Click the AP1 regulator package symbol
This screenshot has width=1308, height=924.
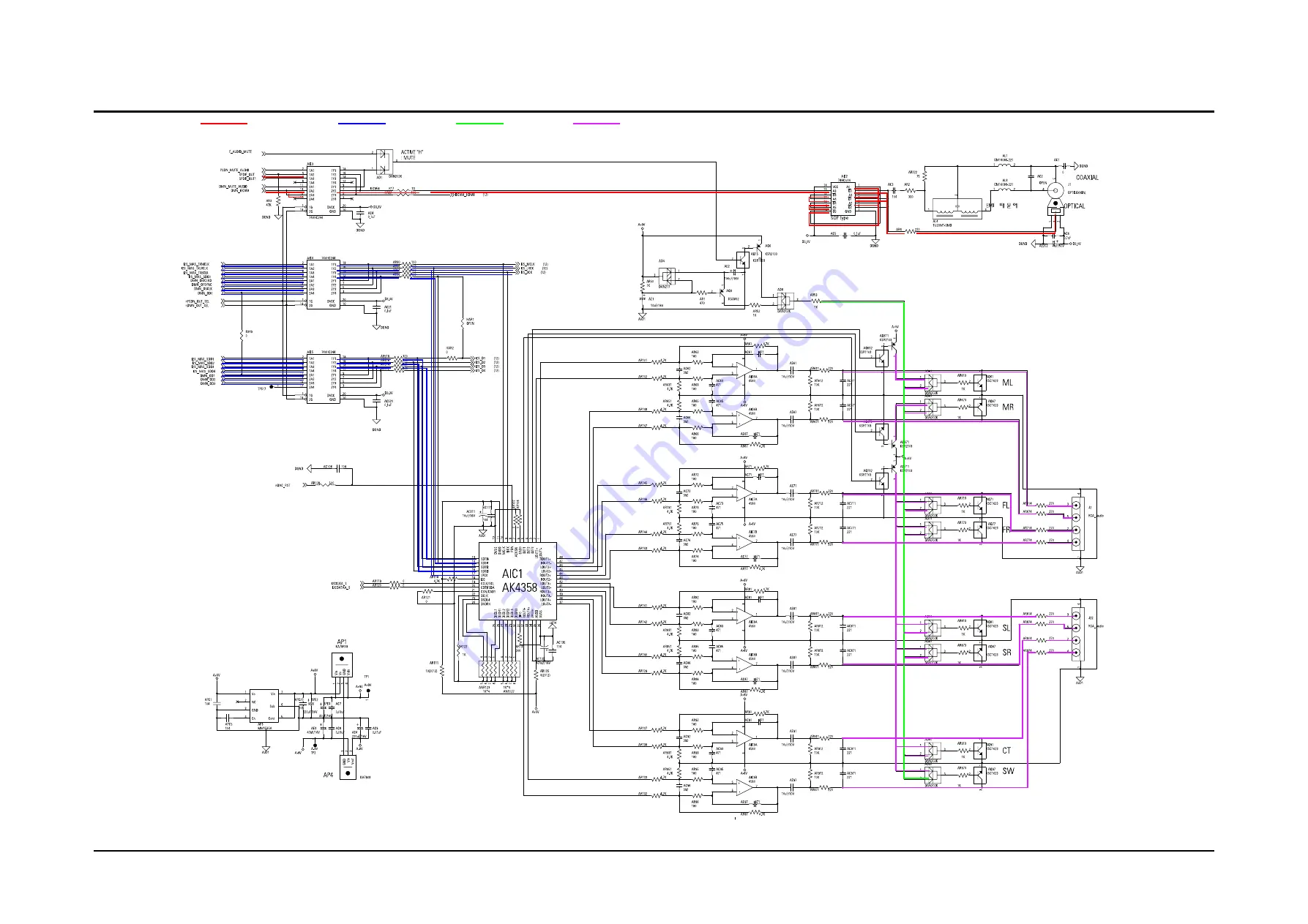[342, 666]
